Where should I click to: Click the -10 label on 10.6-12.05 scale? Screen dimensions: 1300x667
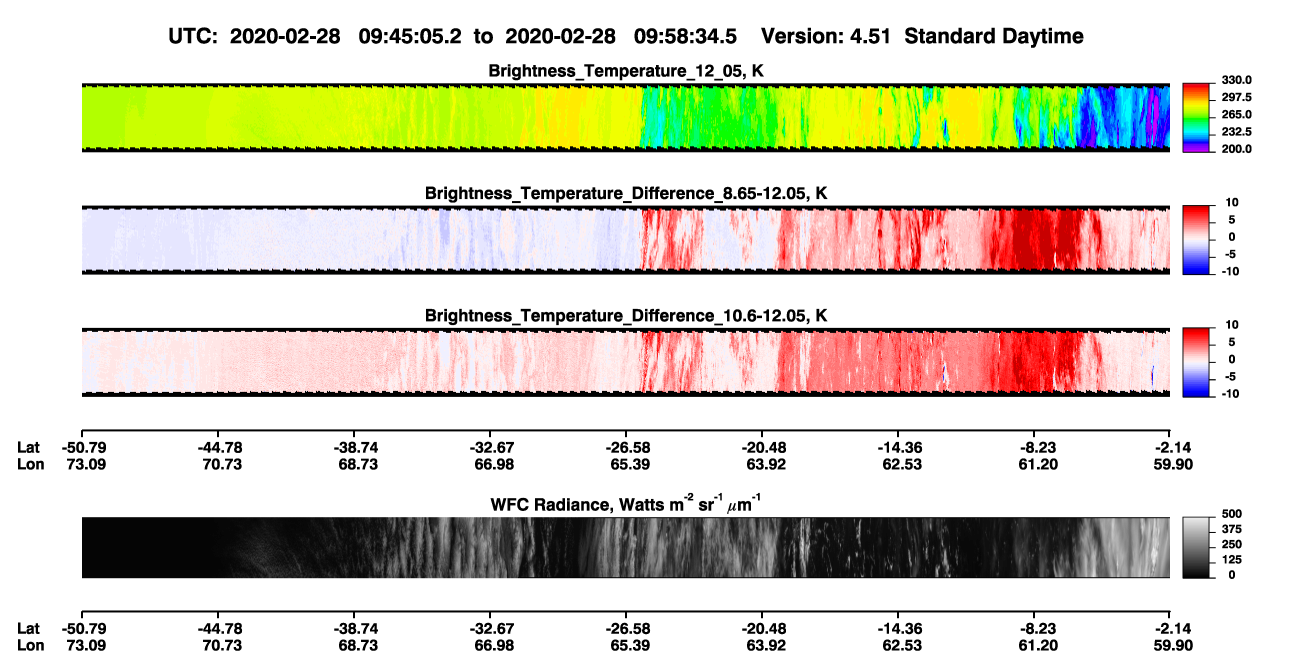point(1229,394)
